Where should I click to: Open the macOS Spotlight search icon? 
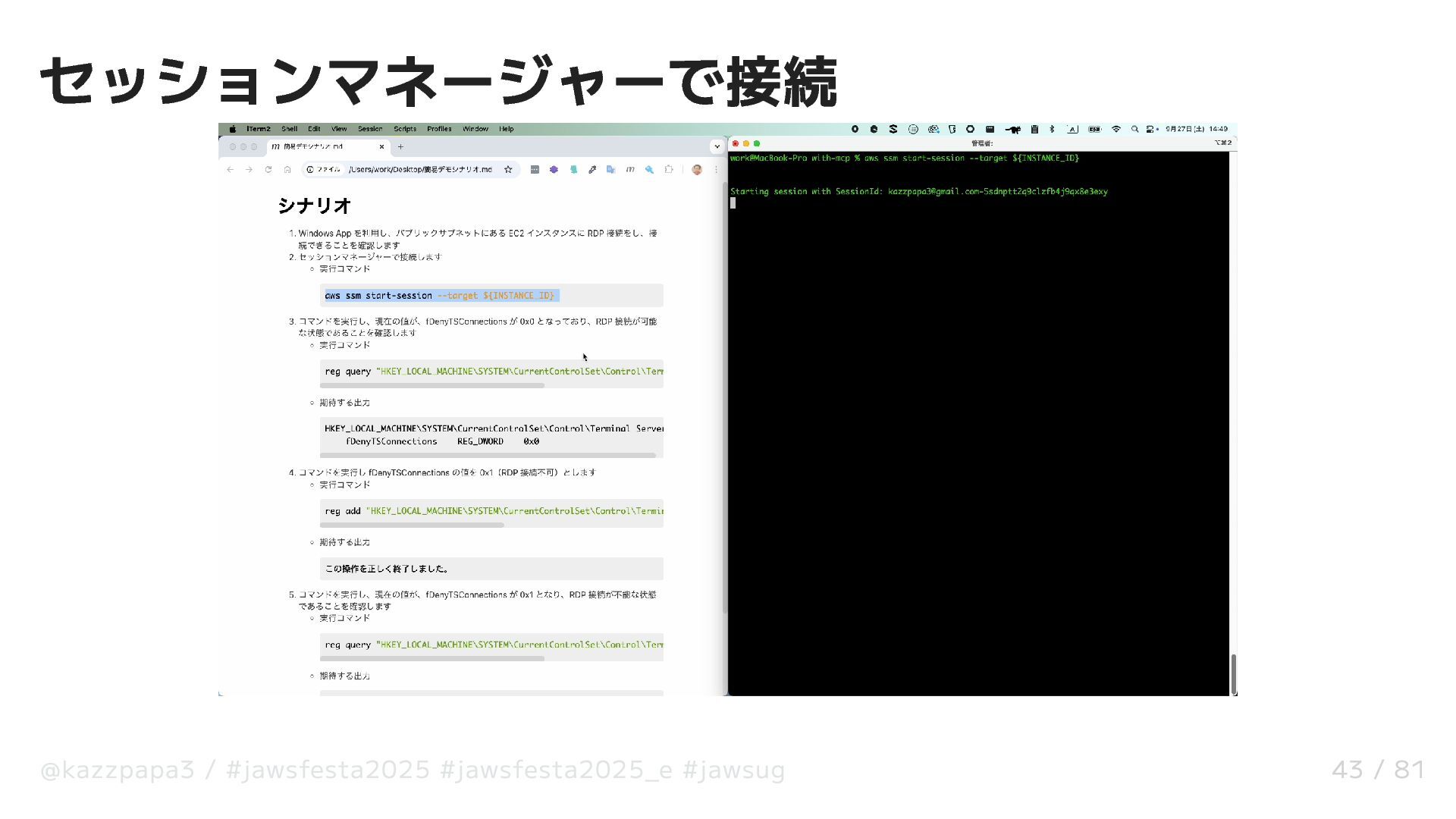[1134, 130]
